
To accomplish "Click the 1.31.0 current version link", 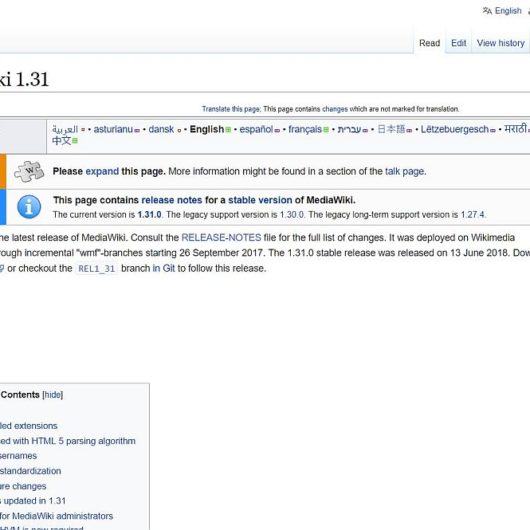I will click(149, 215).
